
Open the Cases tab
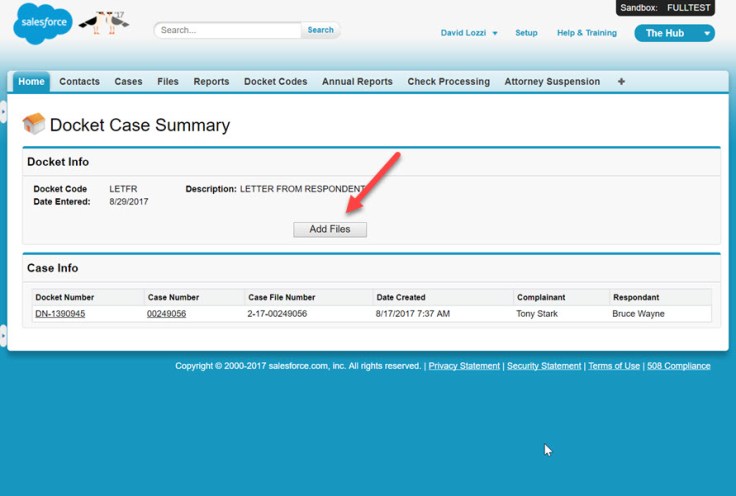(x=128, y=82)
